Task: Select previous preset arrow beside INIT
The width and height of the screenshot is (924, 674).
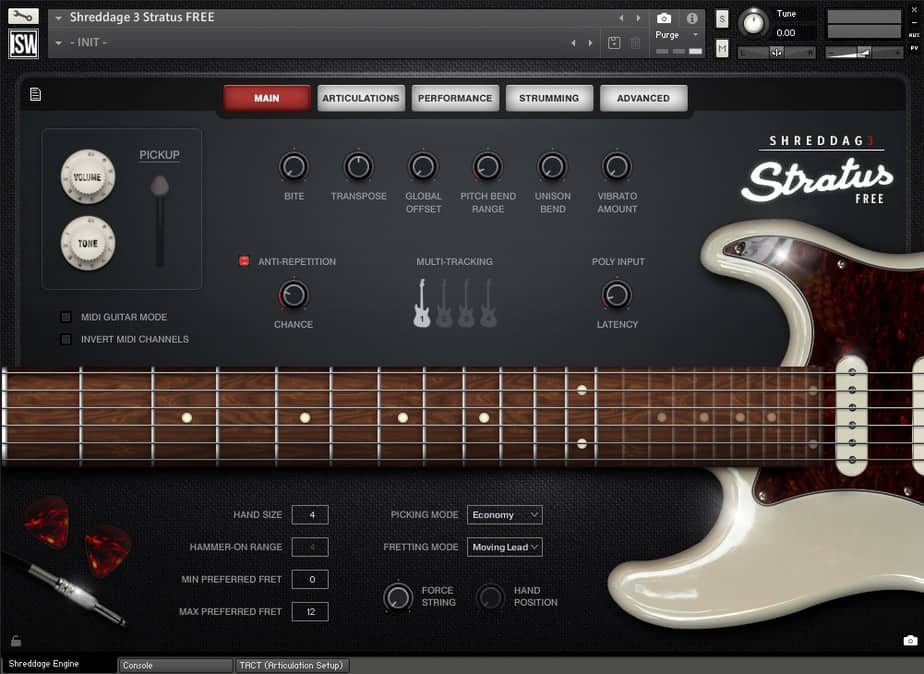Action: (573, 43)
